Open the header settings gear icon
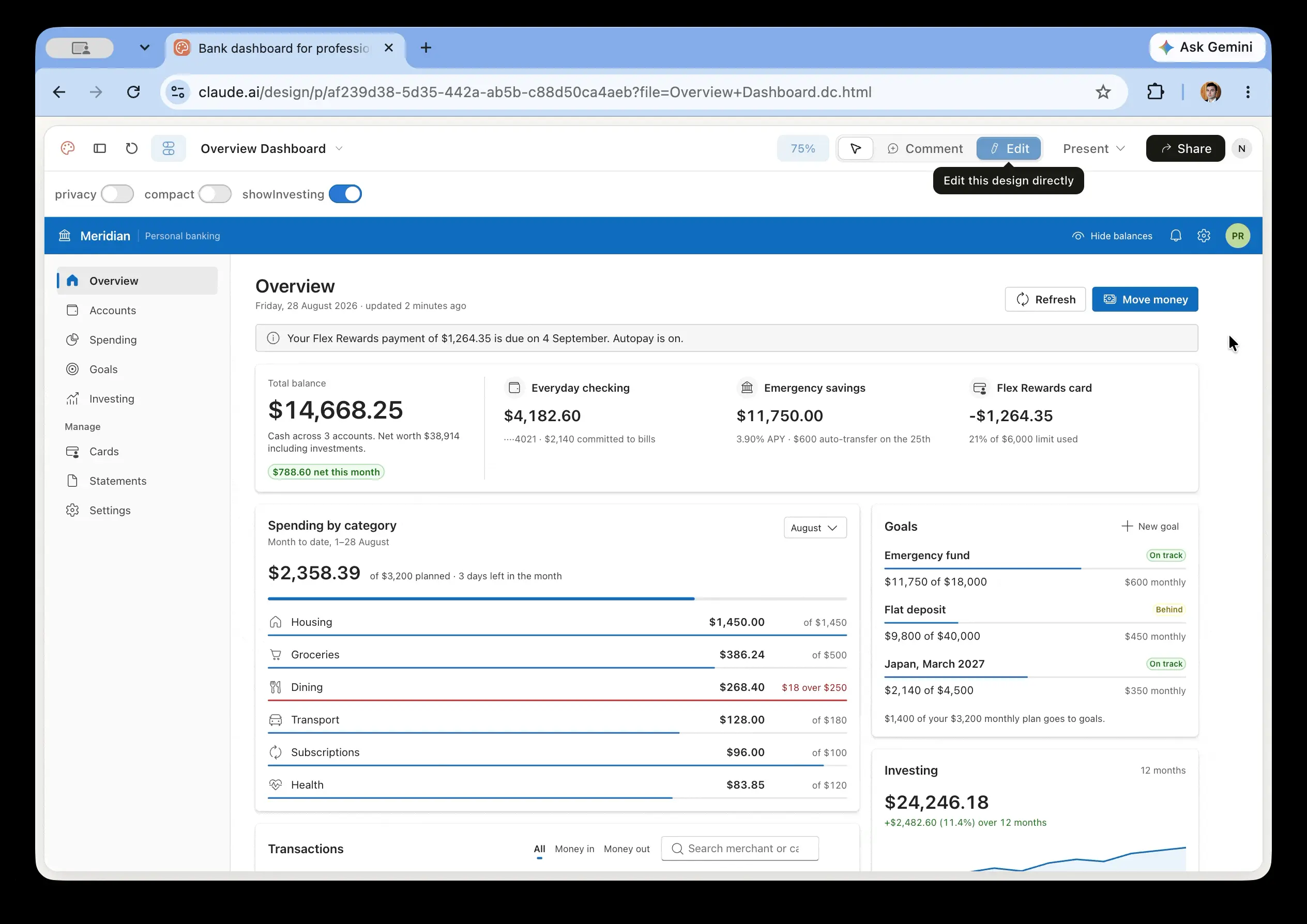The height and width of the screenshot is (924, 1307). (1204, 236)
